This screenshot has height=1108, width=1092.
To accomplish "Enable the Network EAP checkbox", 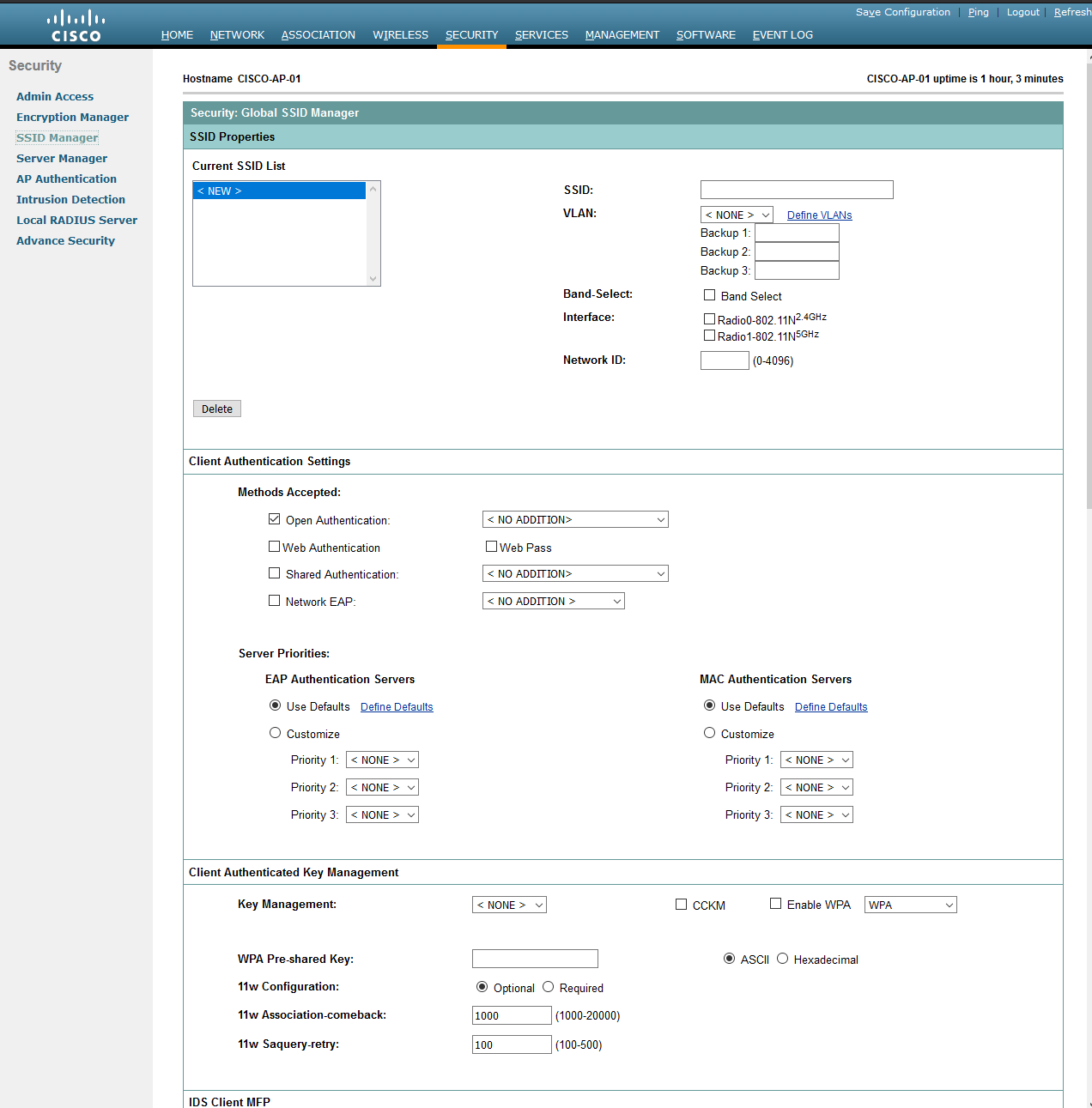I will point(274,601).
